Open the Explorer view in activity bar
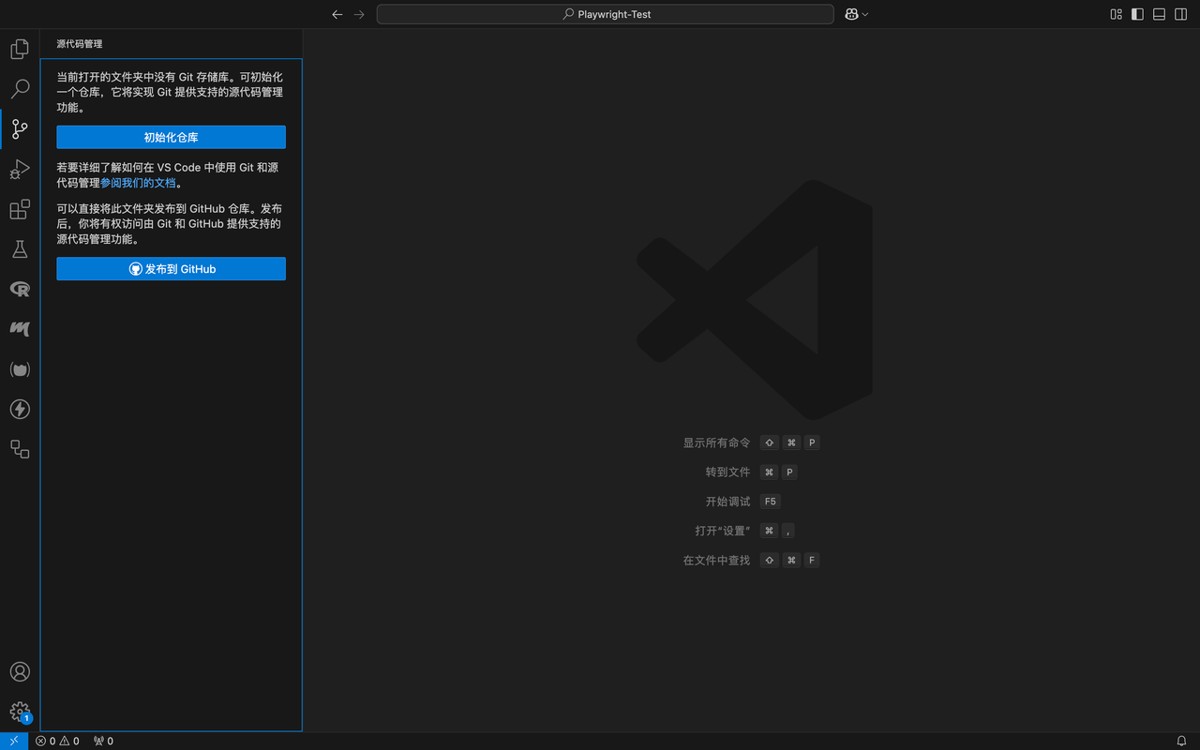Viewport: 1200px width, 750px height. tap(19, 49)
